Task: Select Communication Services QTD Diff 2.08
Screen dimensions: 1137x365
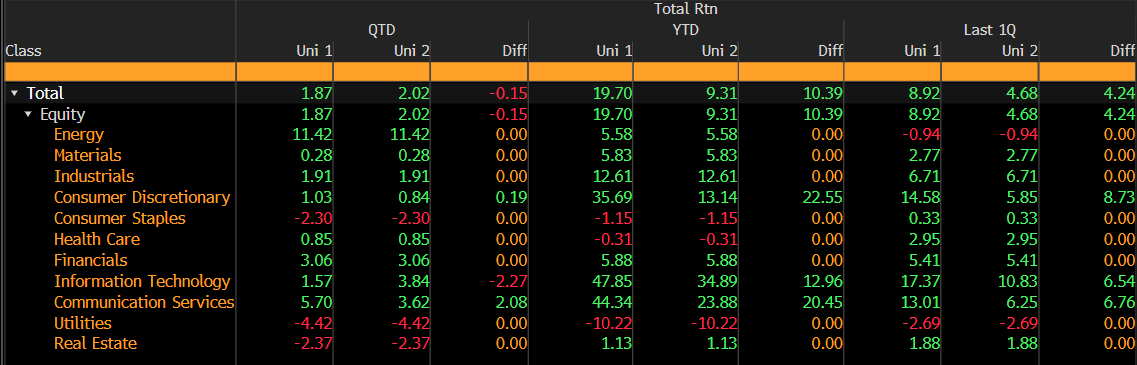Action: tap(512, 303)
